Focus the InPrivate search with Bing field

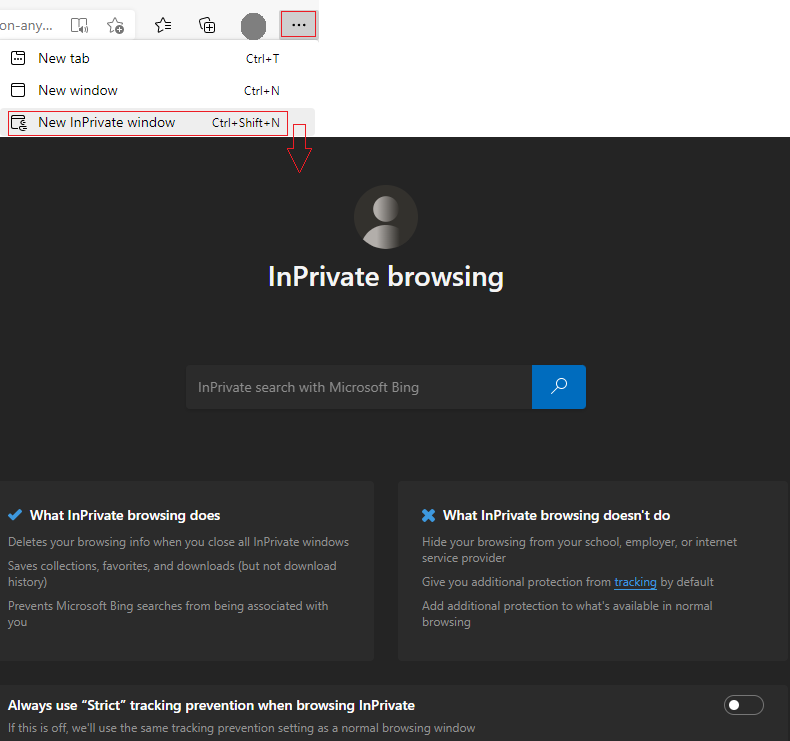pyautogui.click(x=359, y=387)
